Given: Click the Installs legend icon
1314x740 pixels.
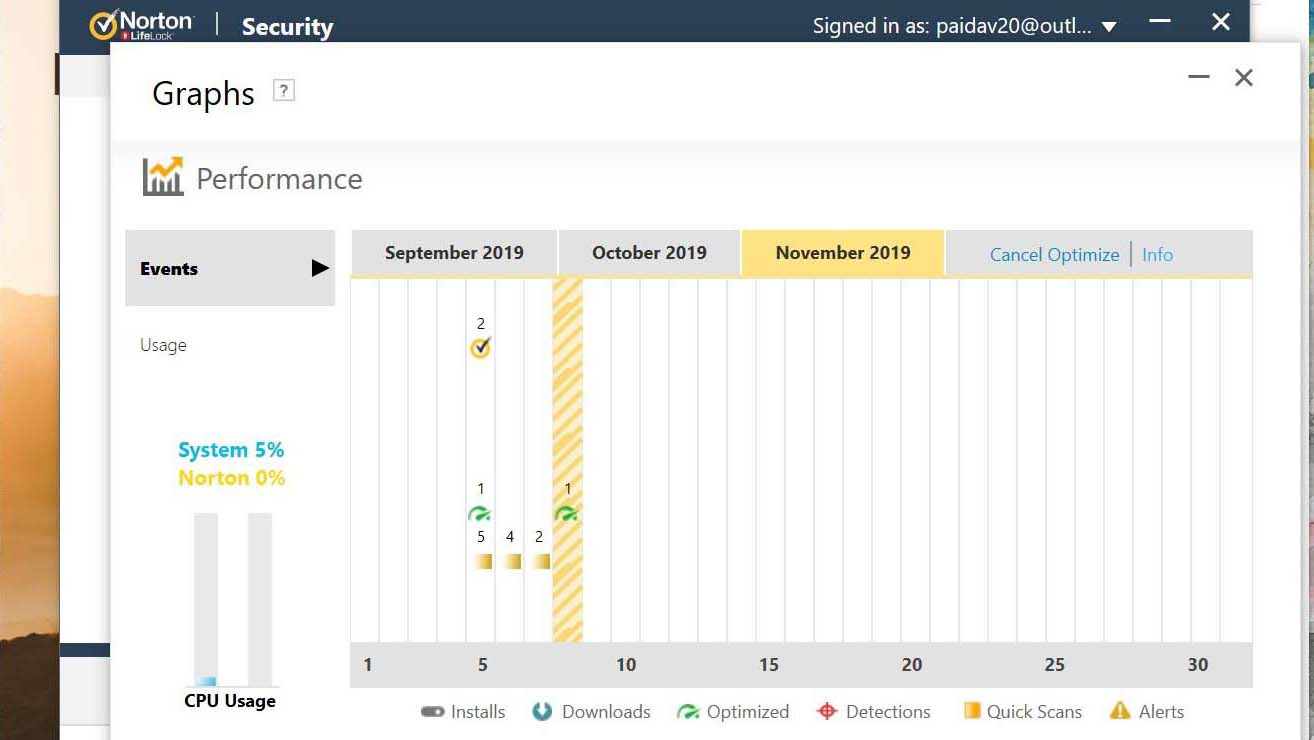Looking at the screenshot, I should coord(432,712).
